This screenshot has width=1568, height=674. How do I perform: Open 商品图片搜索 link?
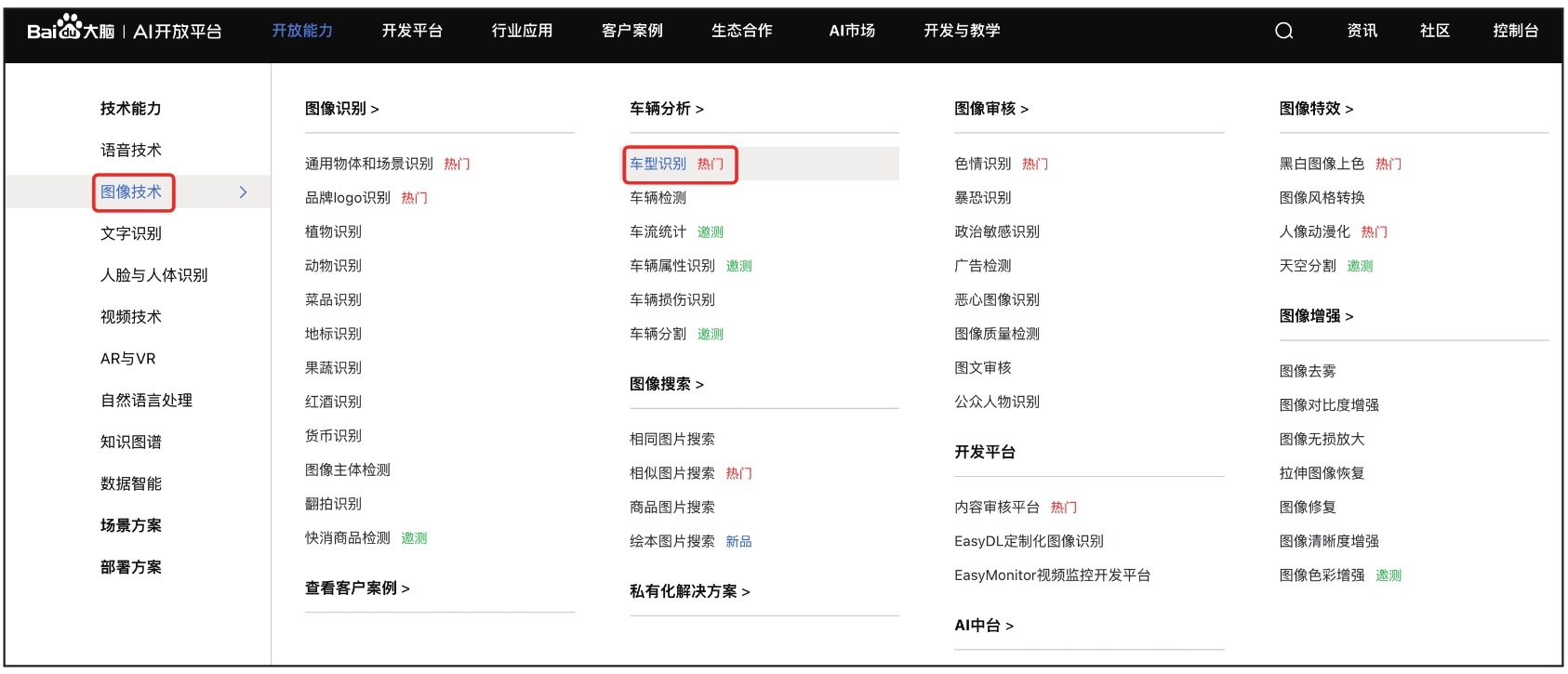[672, 507]
